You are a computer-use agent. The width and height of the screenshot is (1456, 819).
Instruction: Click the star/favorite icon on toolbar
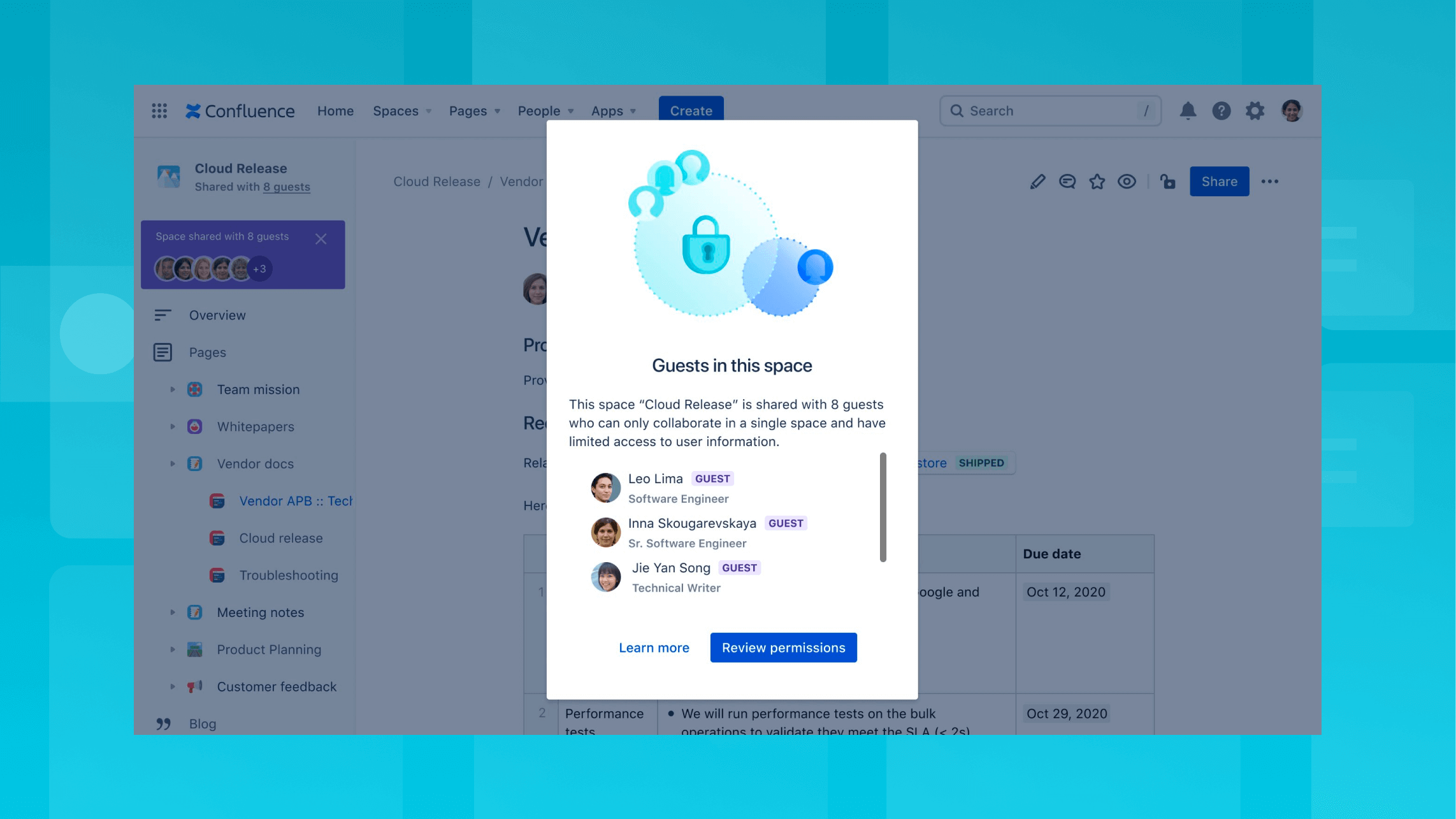pyautogui.click(x=1098, y=181)
